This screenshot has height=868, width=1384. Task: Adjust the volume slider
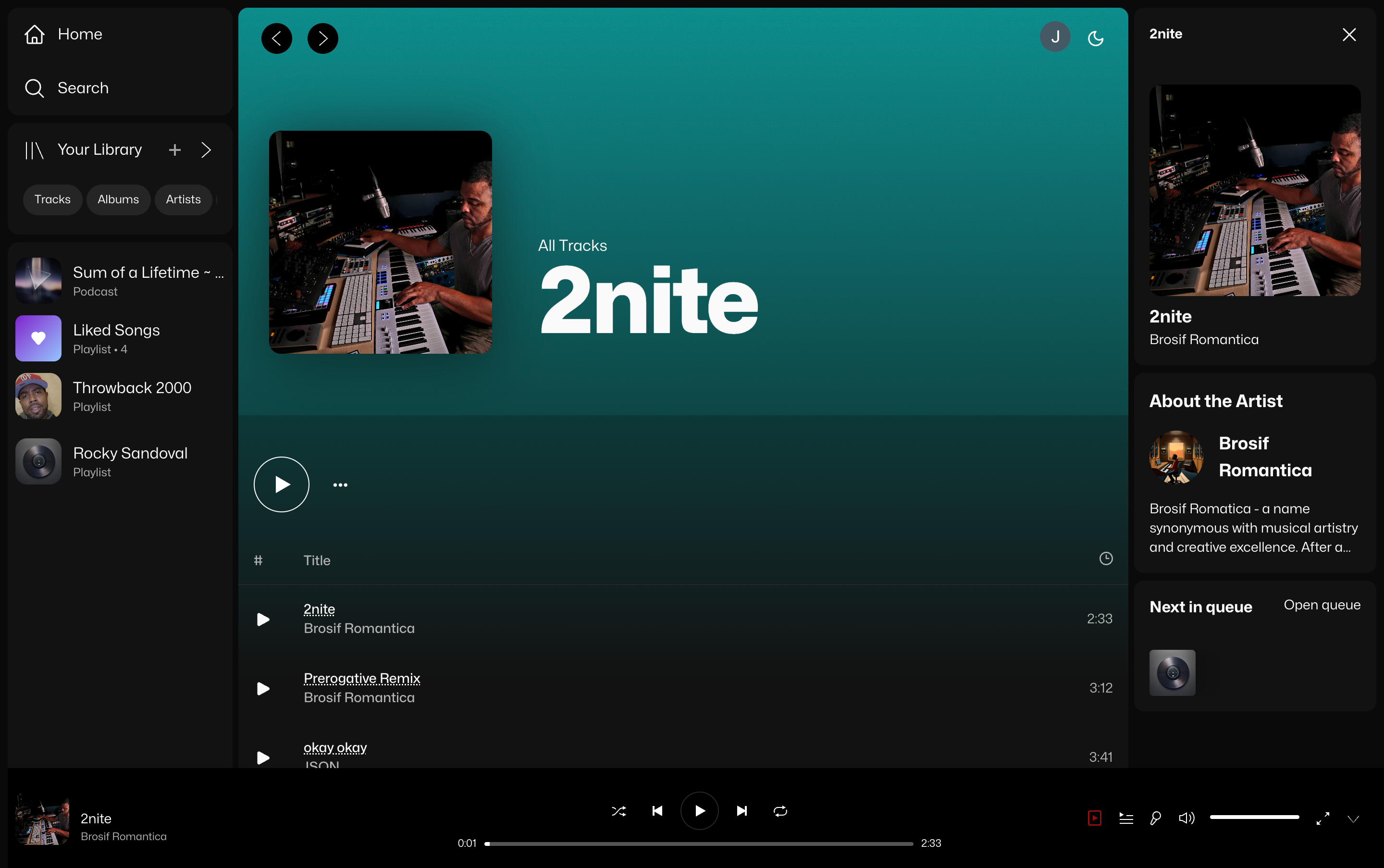pyautogui.click(x=1254, y=817)
